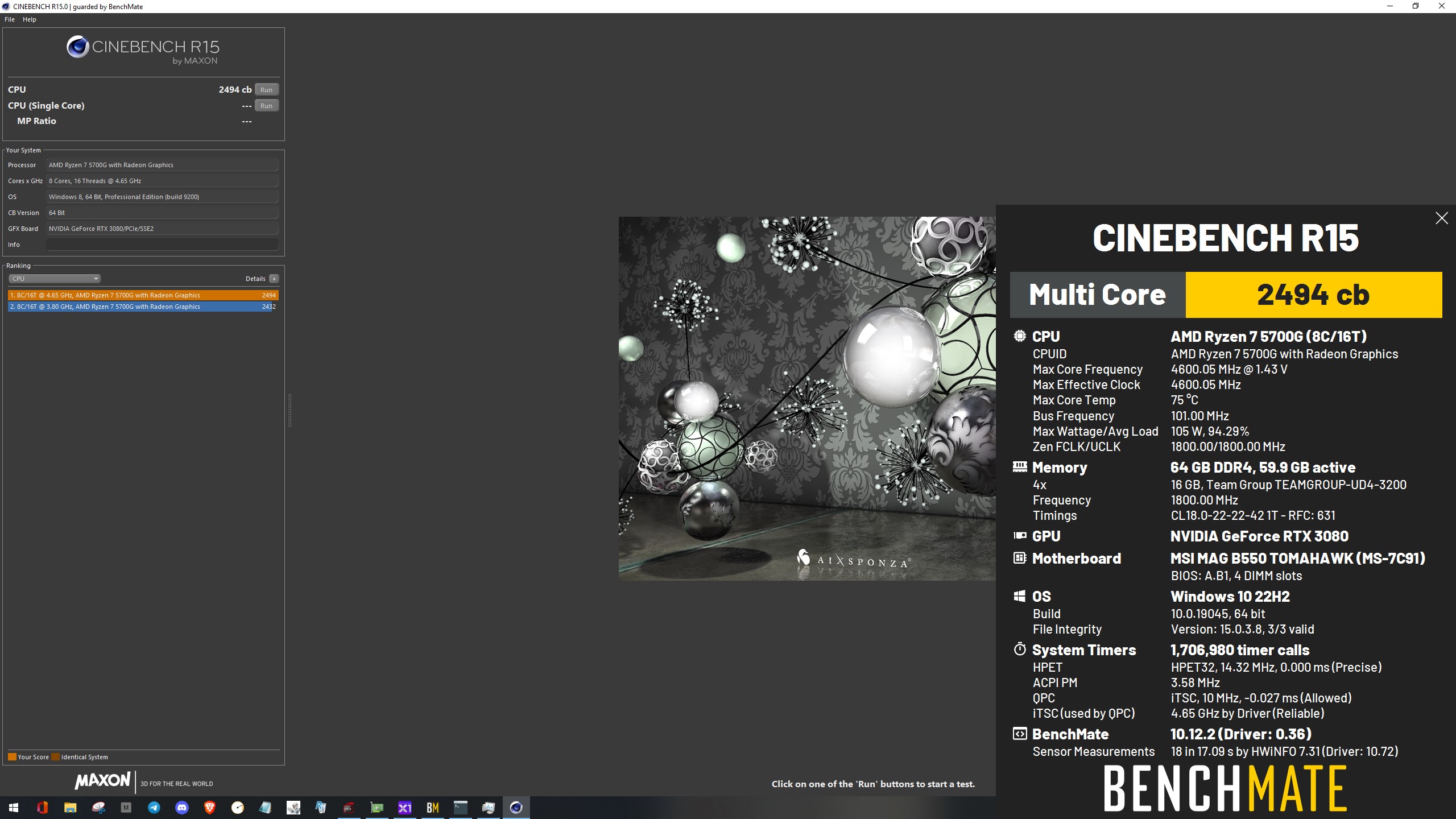Image resolution: width=1456 pixels, height=819 pixels.
Task: Open the CPU ranking dropdown
Action: pyautogui.click(x=55, y=279)
